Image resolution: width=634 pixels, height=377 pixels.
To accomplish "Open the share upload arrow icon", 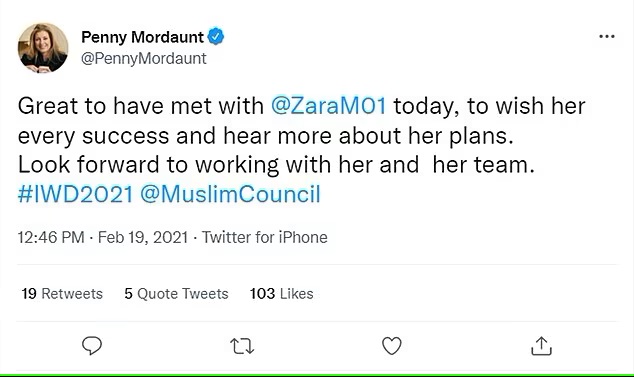I will pyautogui.click(x=541, y=346).
